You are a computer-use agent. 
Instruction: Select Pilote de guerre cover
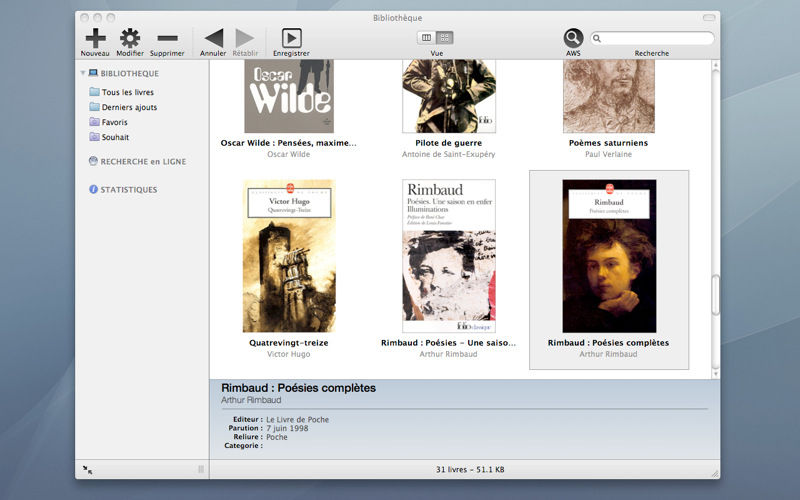tap(449, 96)
